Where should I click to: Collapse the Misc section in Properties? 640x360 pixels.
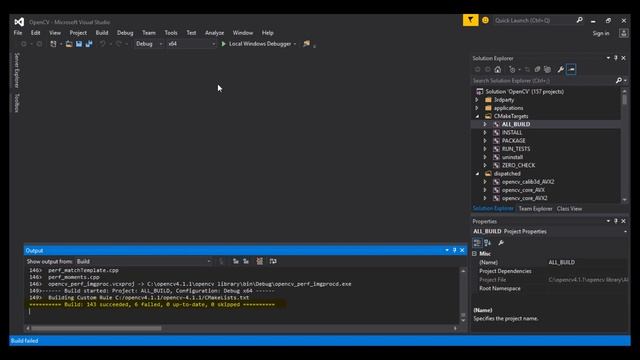(474, 253)
